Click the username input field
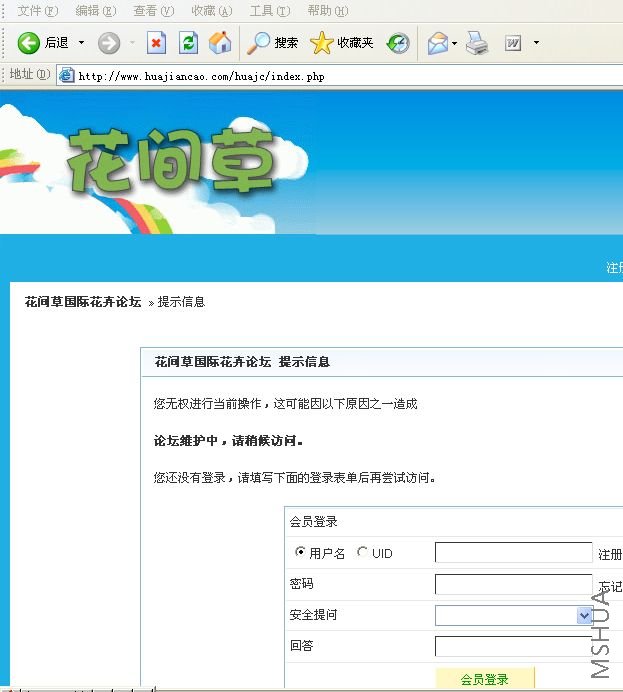 tap(514, 553)
